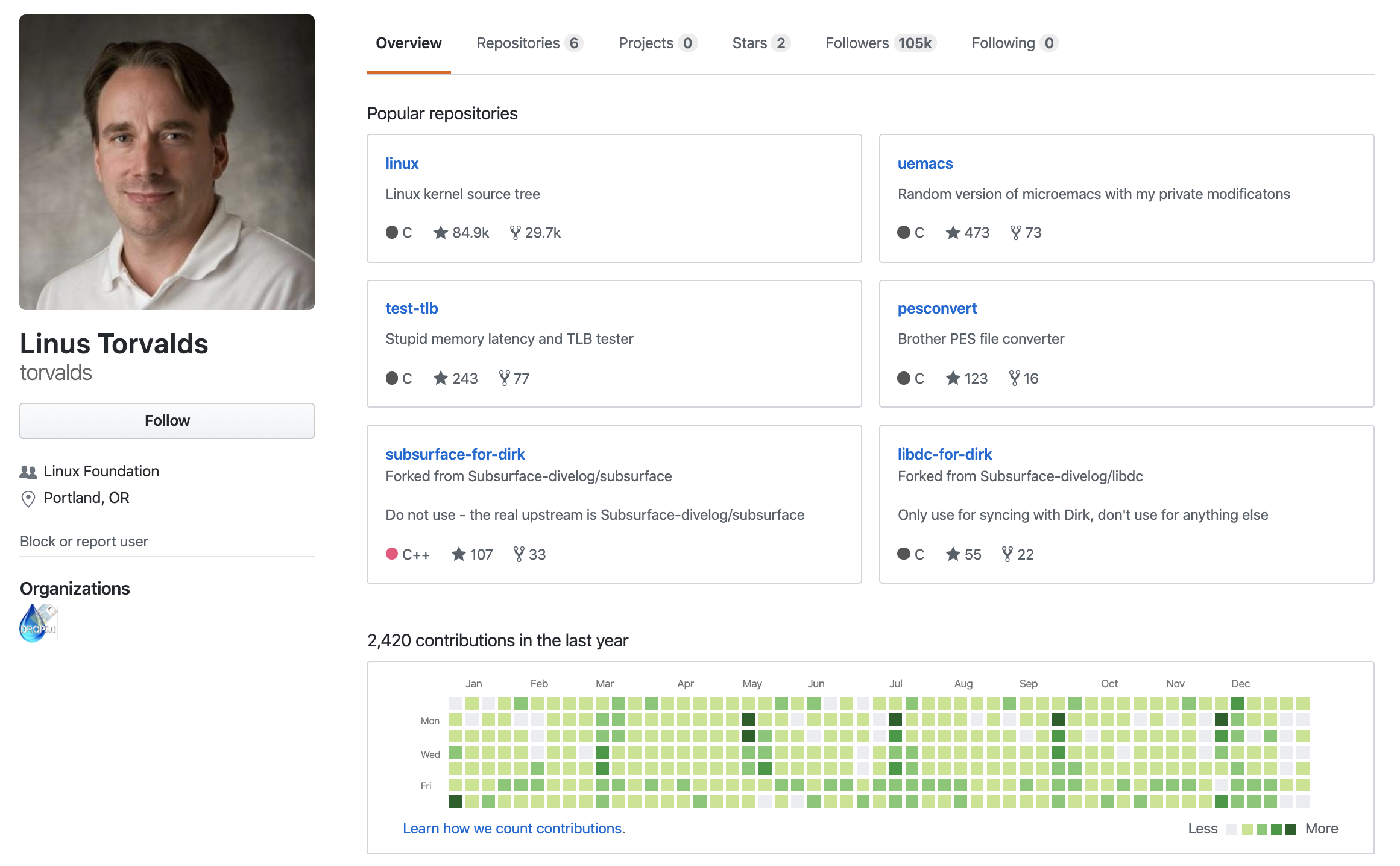The width and height of the screenshot is (1400, 866).
Task: Click the darkest green legend square
Action: (x=1291, y=829)
